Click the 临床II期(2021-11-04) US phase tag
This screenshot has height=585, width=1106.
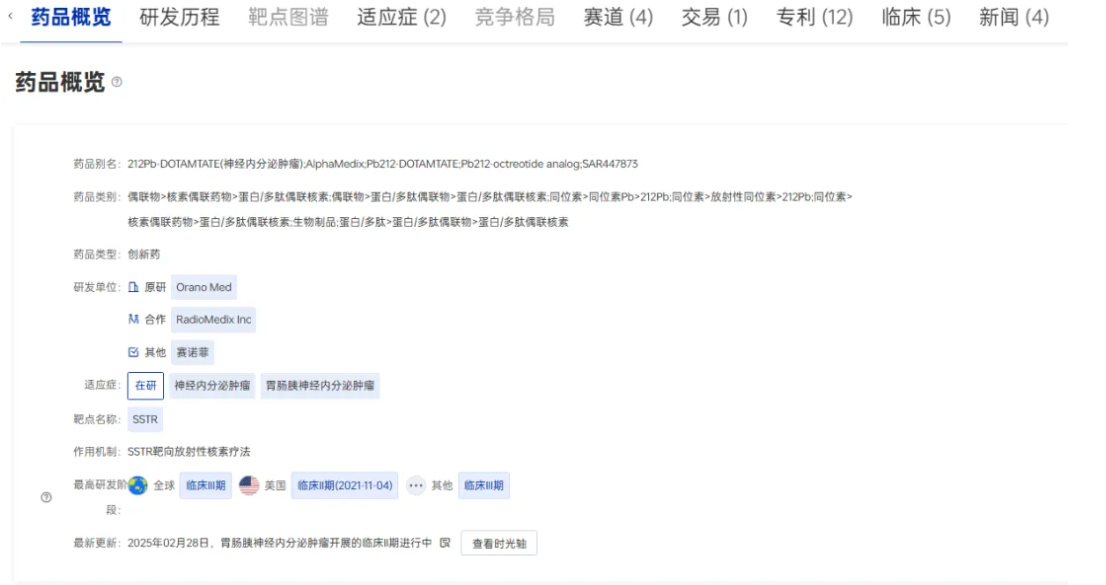[x=345, y=486]
